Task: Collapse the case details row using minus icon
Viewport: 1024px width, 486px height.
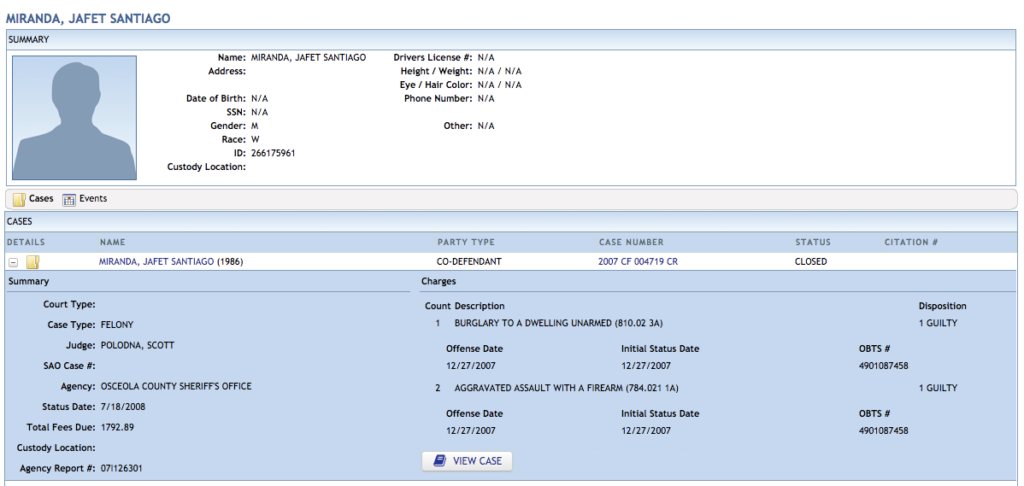Action: pyautogui.click(x=13, y=262)
